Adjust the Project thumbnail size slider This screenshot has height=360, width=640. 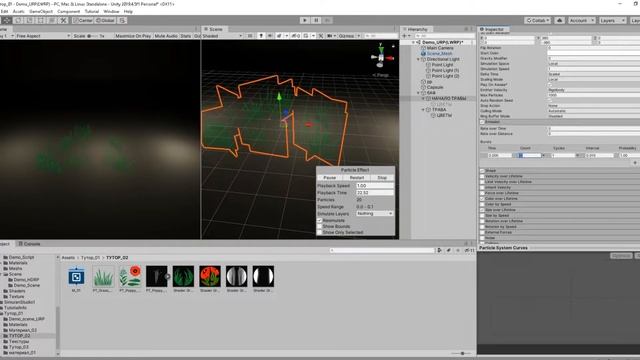(x=462, y=353)
